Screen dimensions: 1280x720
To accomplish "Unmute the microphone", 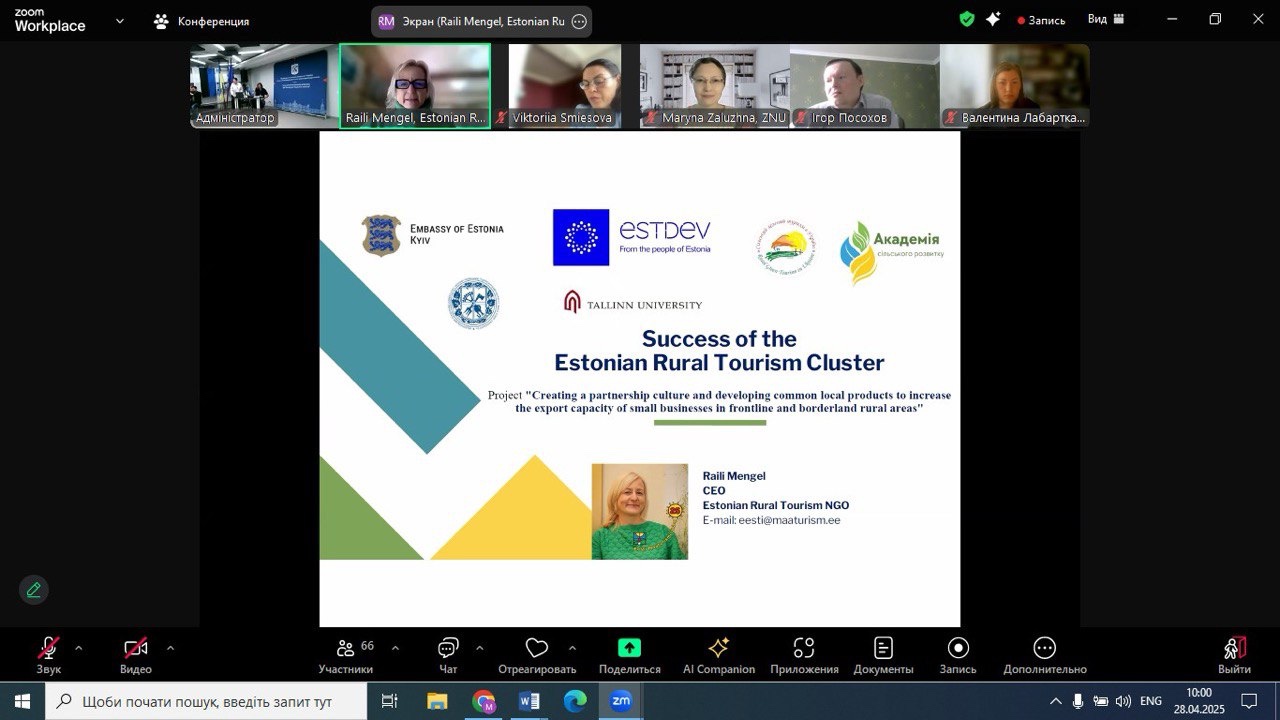I will point(48,649).
